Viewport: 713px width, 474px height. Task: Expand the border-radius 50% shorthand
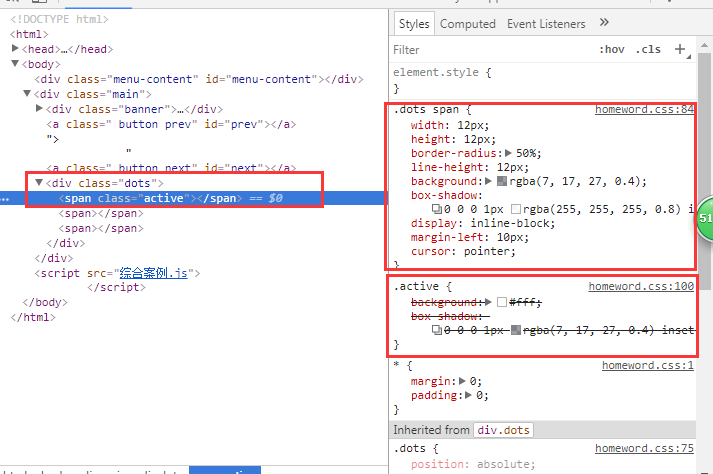pos(508,153)
